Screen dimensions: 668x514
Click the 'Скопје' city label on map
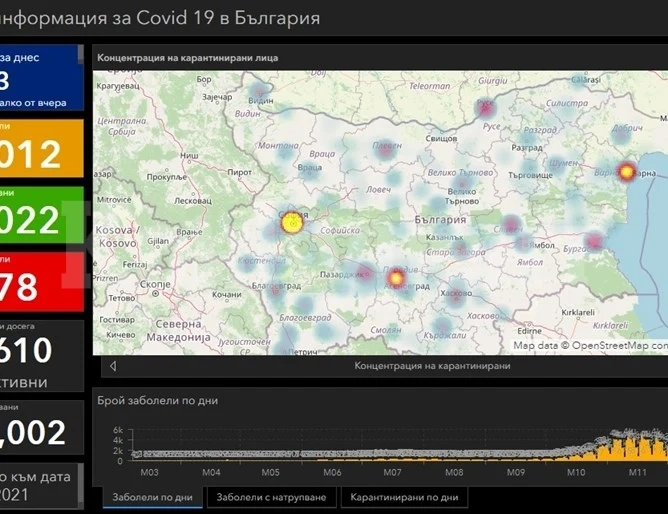[155, 284]
